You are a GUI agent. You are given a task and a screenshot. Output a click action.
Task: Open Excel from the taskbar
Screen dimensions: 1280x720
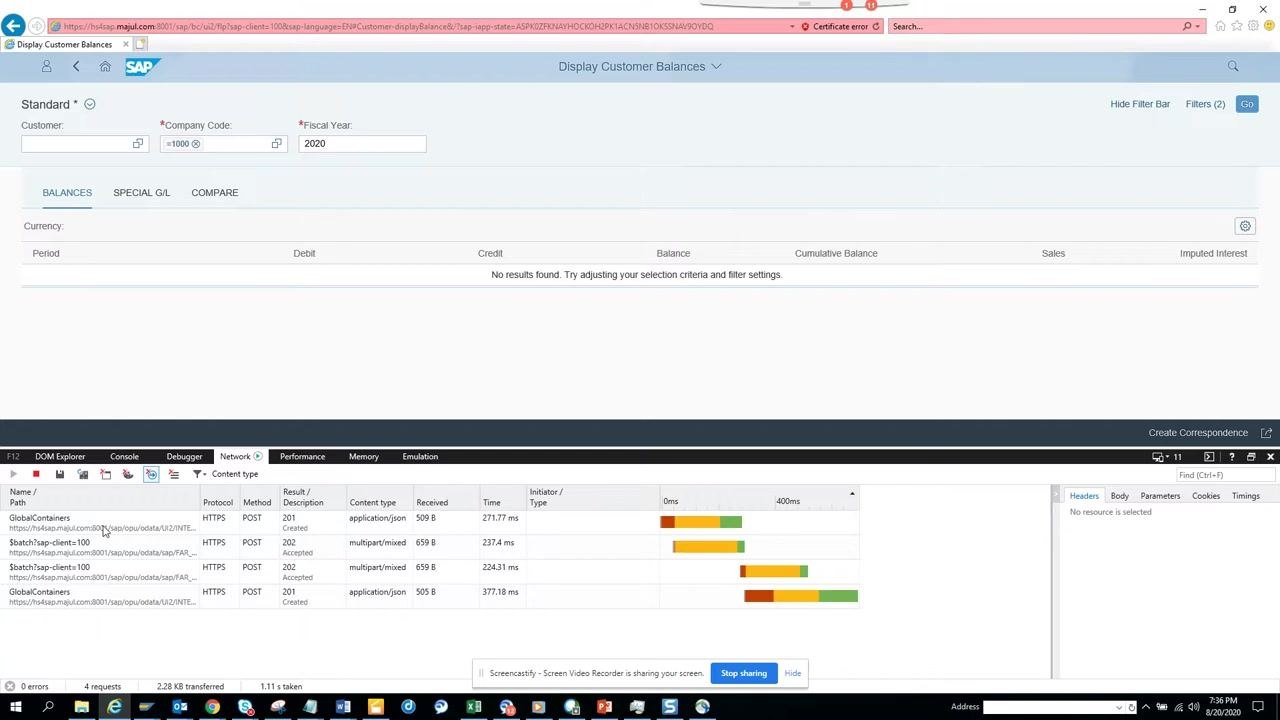[x=474, y=707]
